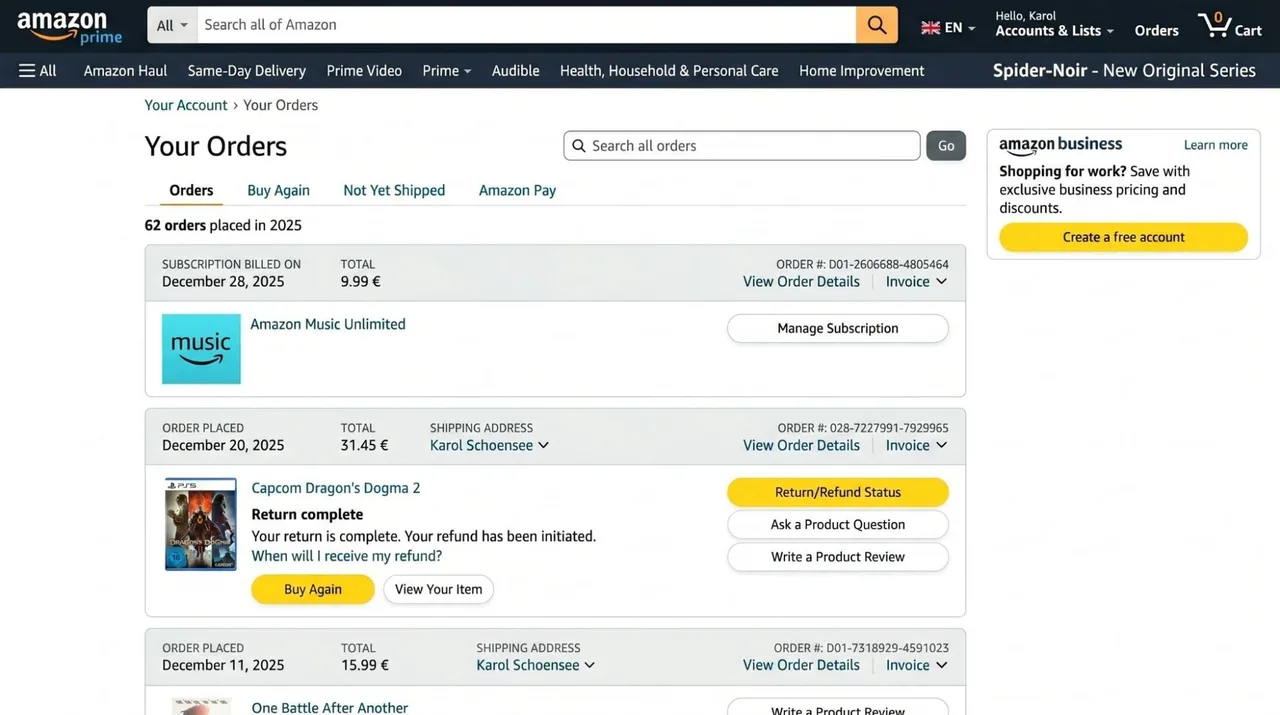Select the Orders tab

[191, 191]
